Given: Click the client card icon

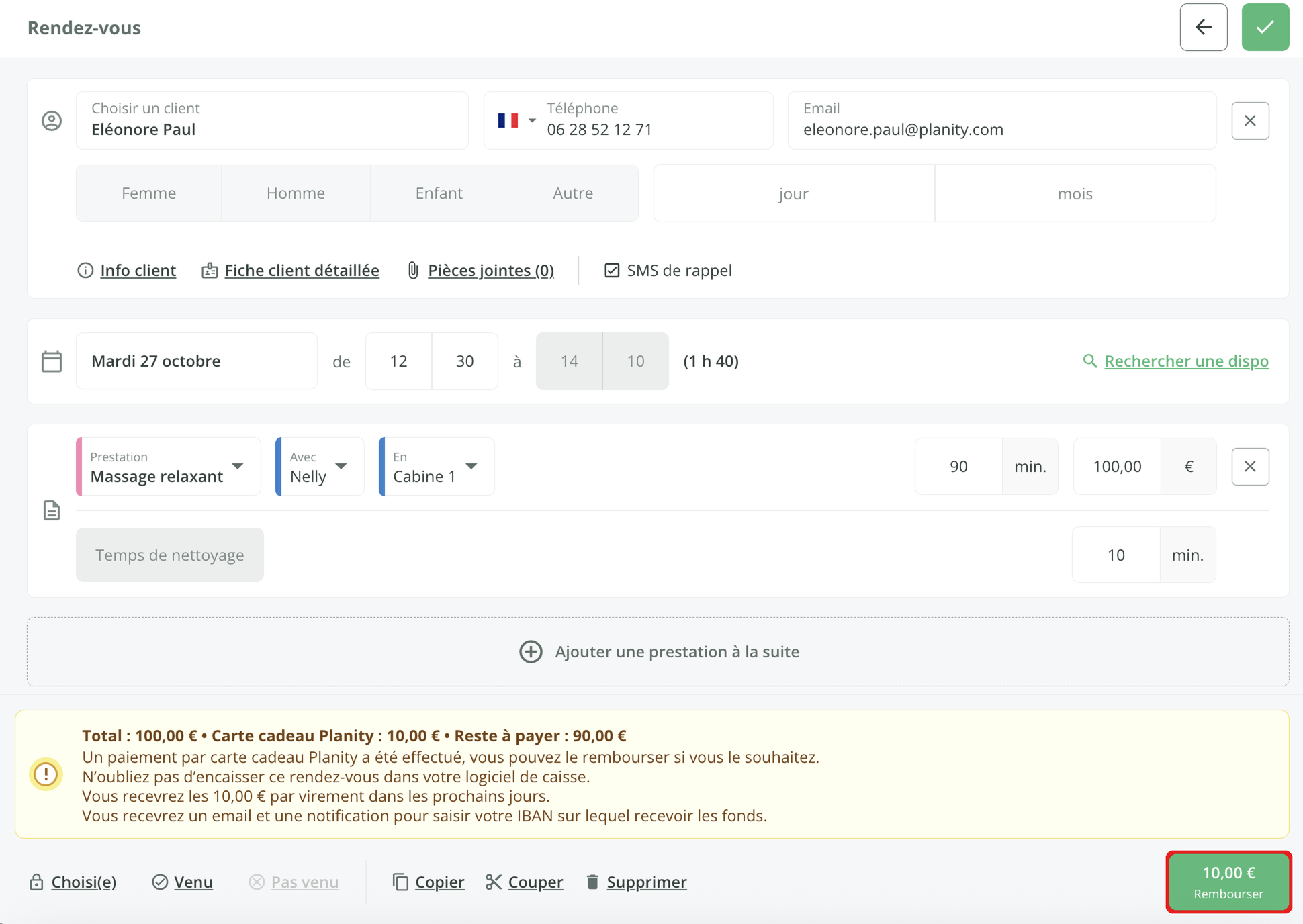Looking at the screenshot, I should point(210,270).
